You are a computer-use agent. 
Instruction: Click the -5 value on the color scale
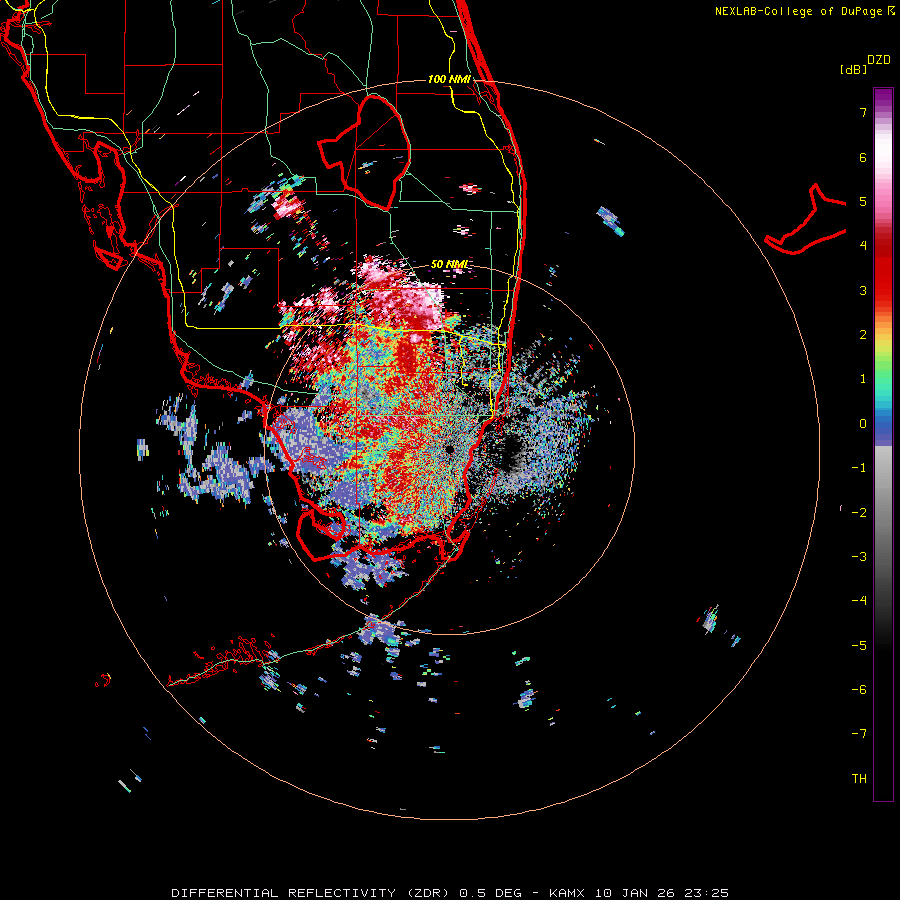point(859,646)
